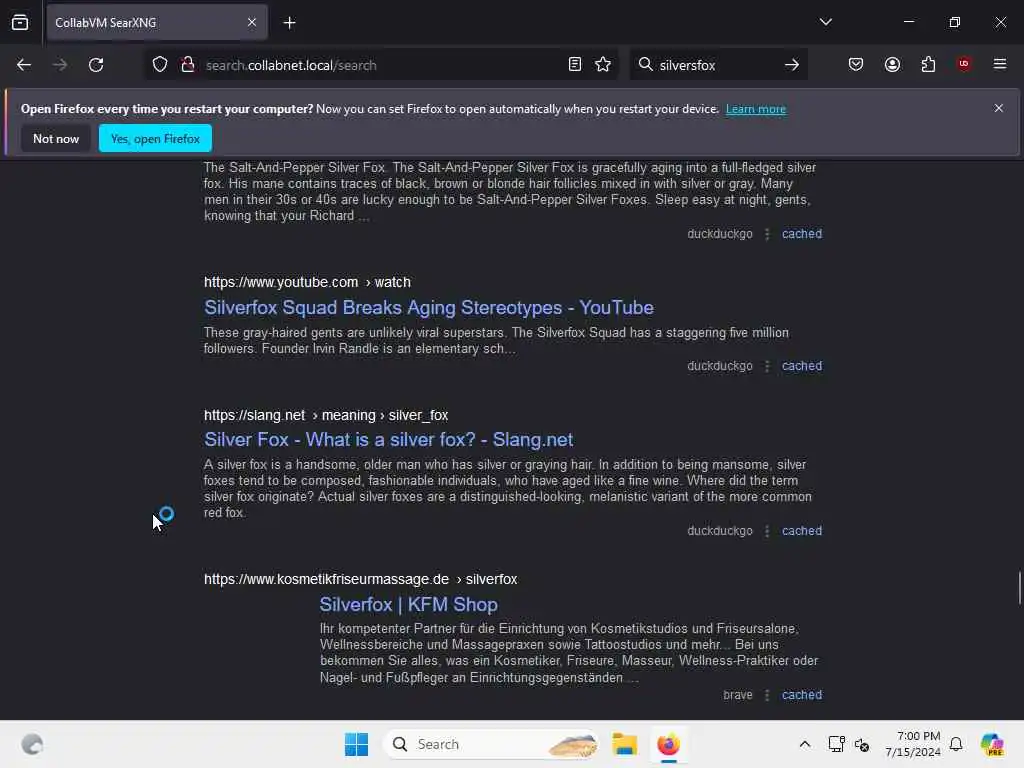Open the network status tray icon
This screenshot has height=768, width=1024.
(x=837, y=744)
